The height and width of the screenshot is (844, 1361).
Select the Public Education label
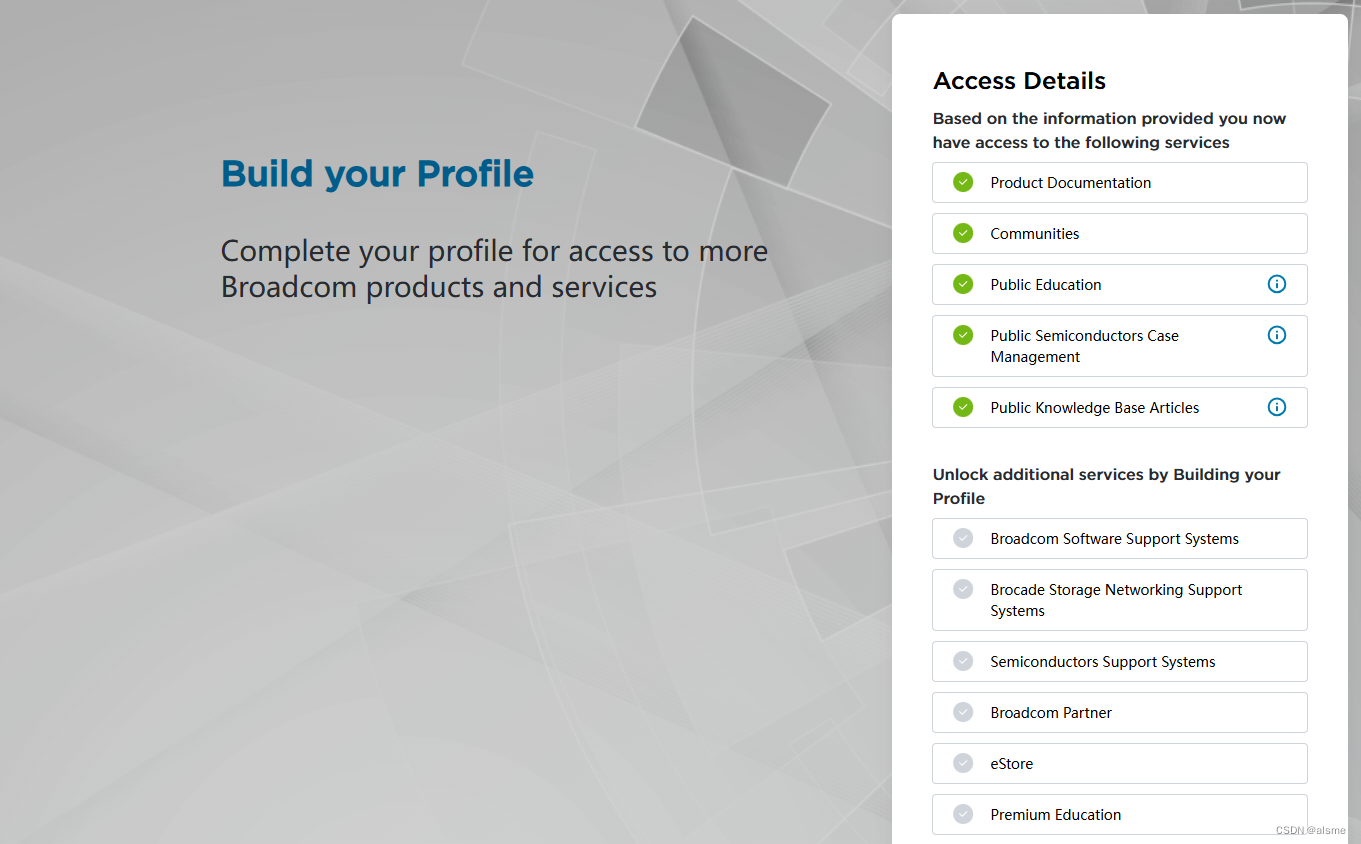point(1046,285)
